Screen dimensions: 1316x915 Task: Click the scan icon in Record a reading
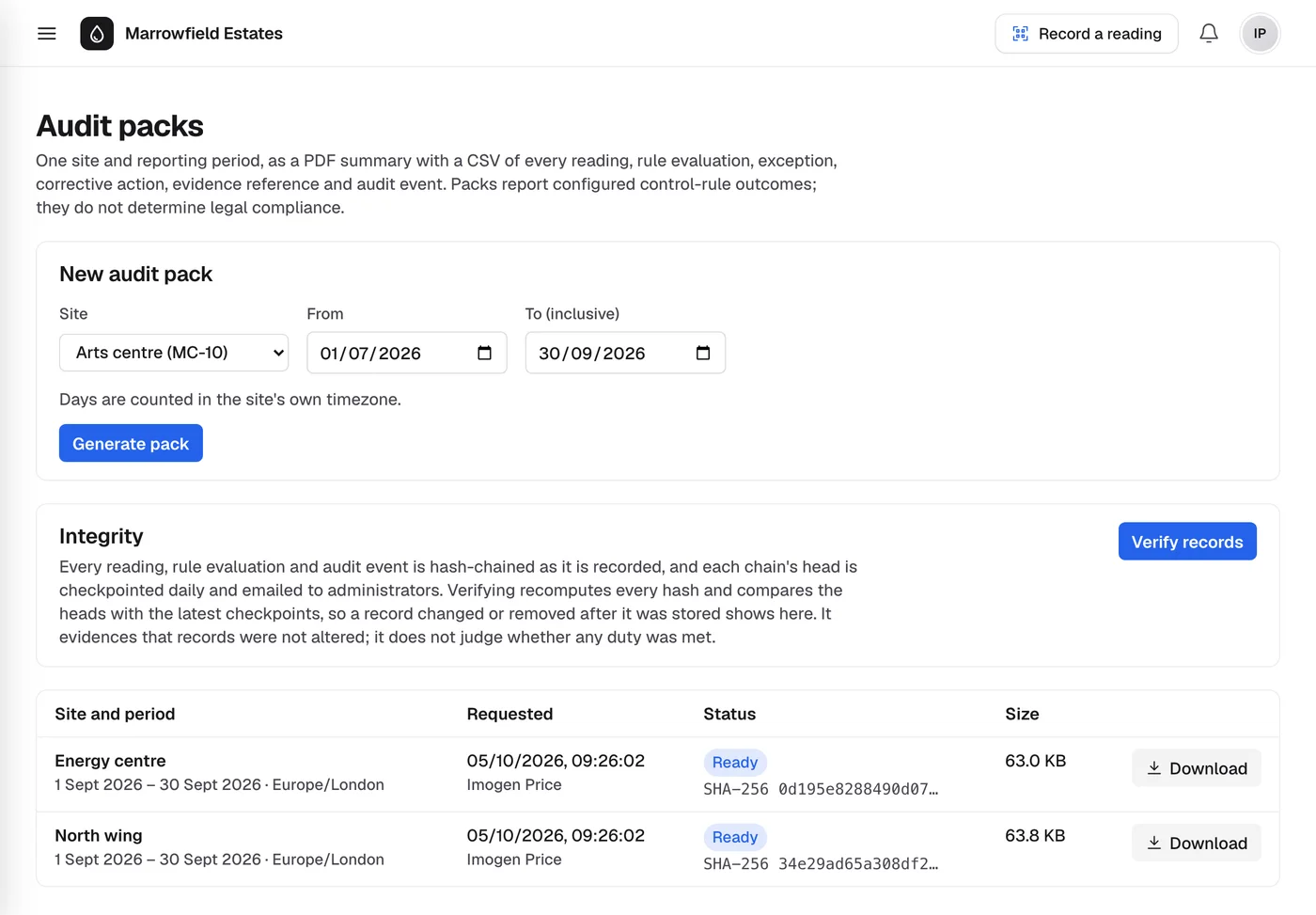point(1020,34)
